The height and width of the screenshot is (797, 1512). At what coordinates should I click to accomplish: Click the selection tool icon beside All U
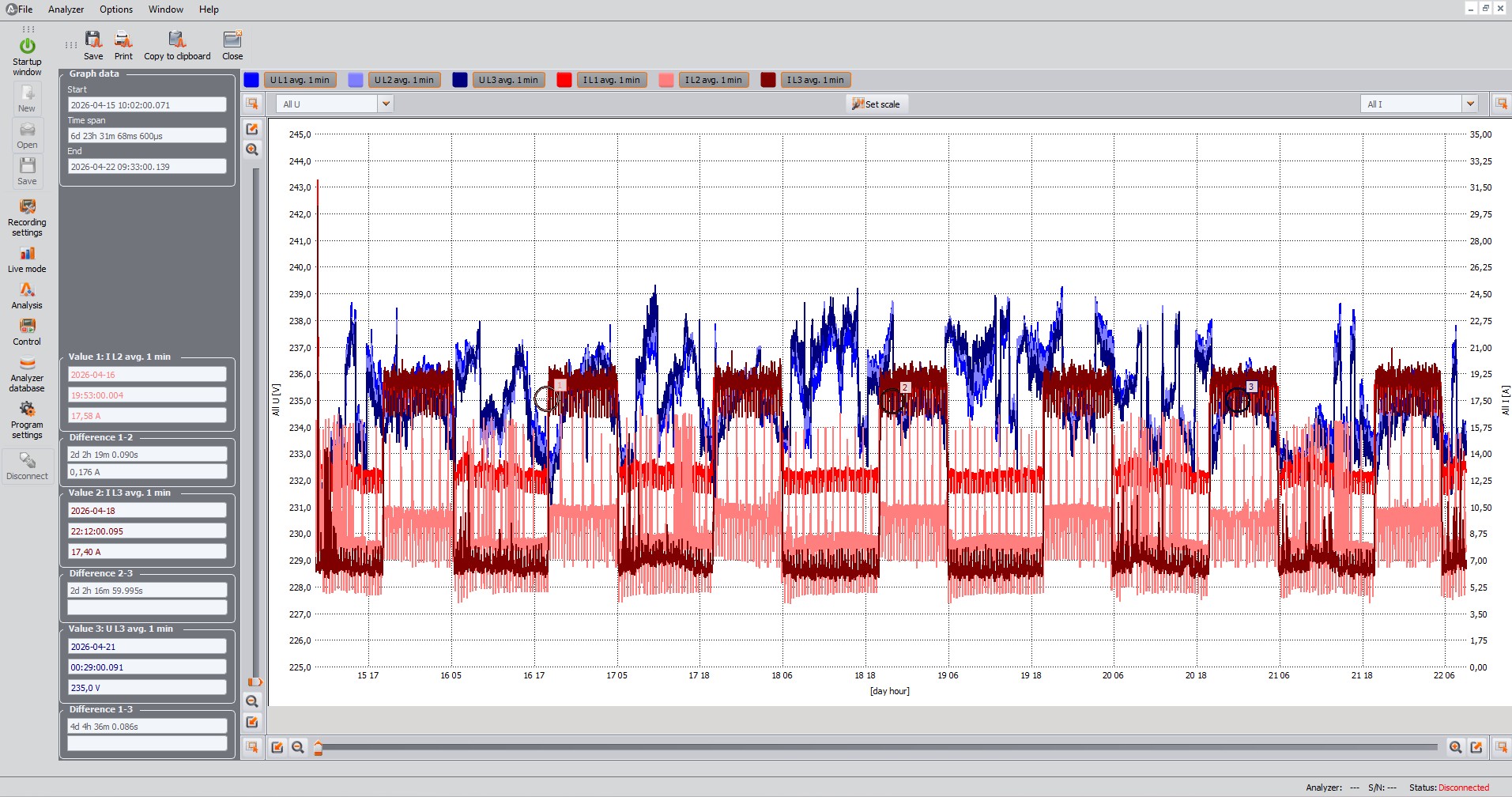252,104
